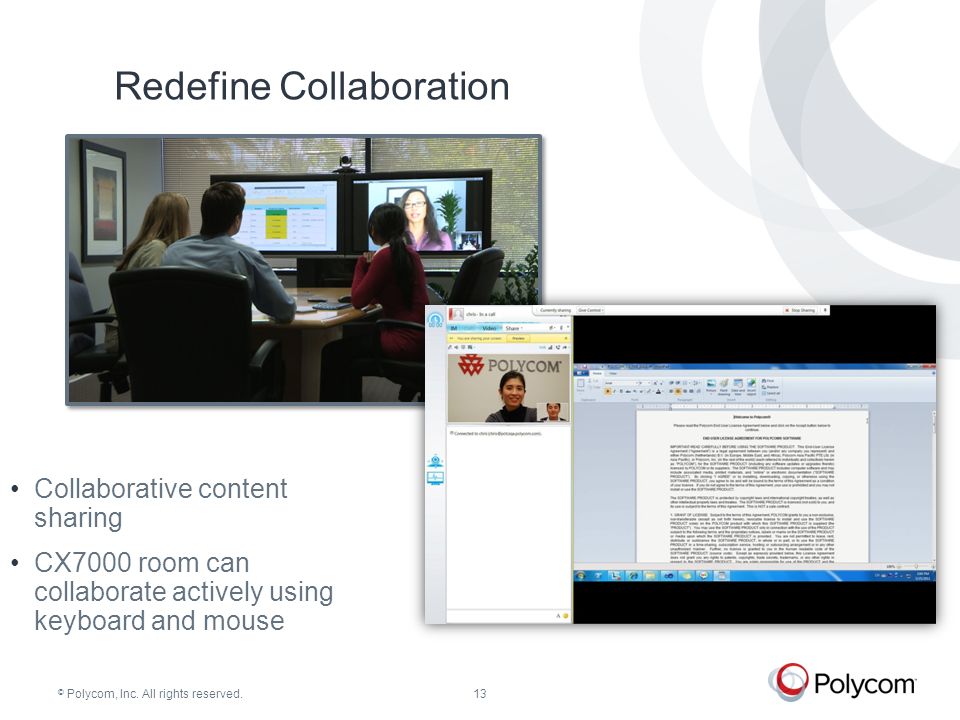Screen dimensions: 960x720
Task: Open the emoticon picker in Lync
Action: tap(565, 616)
